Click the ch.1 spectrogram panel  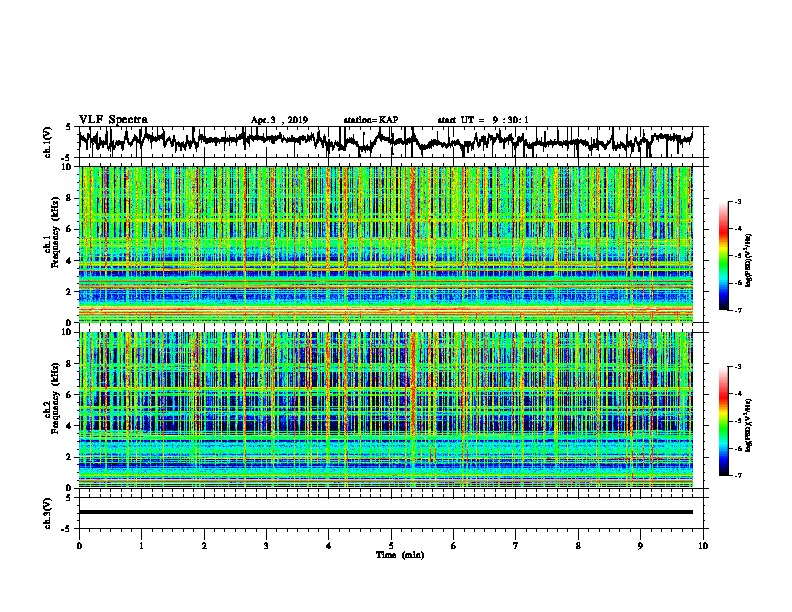pyautogui.click(x=385, y=244)
